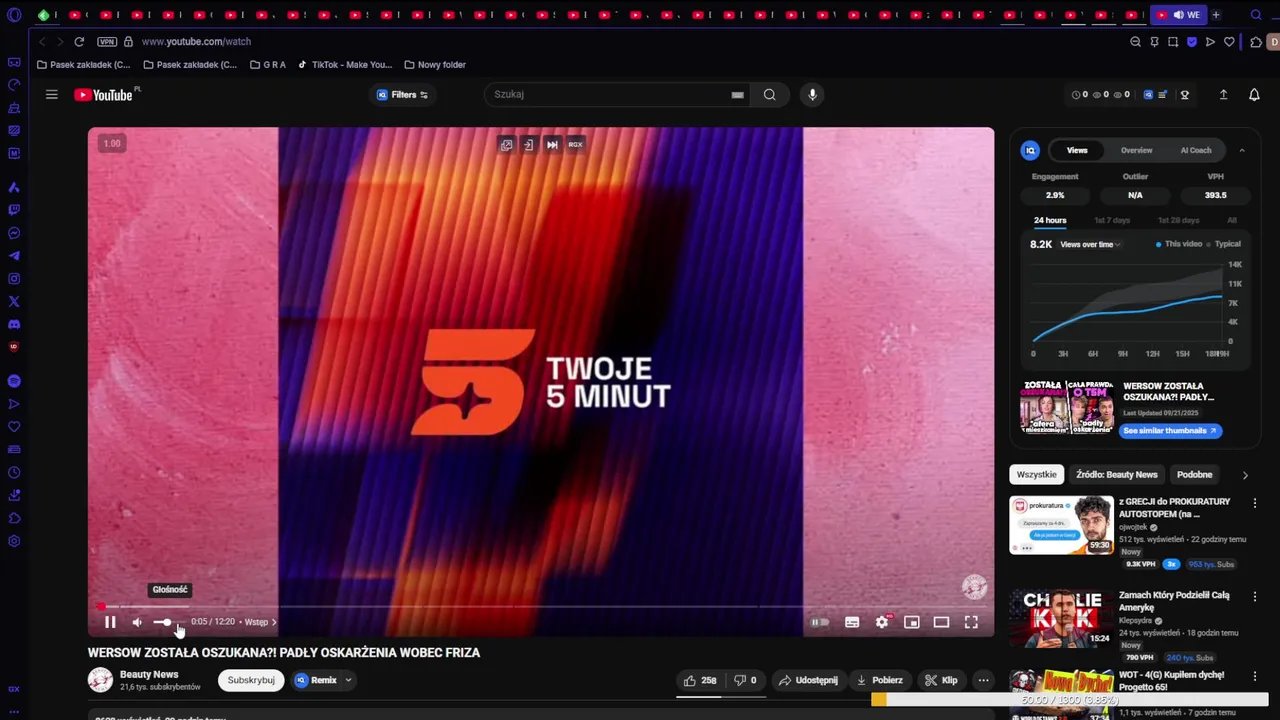Open the TikTok - Make You... bookmark

[x=345, y=65]
